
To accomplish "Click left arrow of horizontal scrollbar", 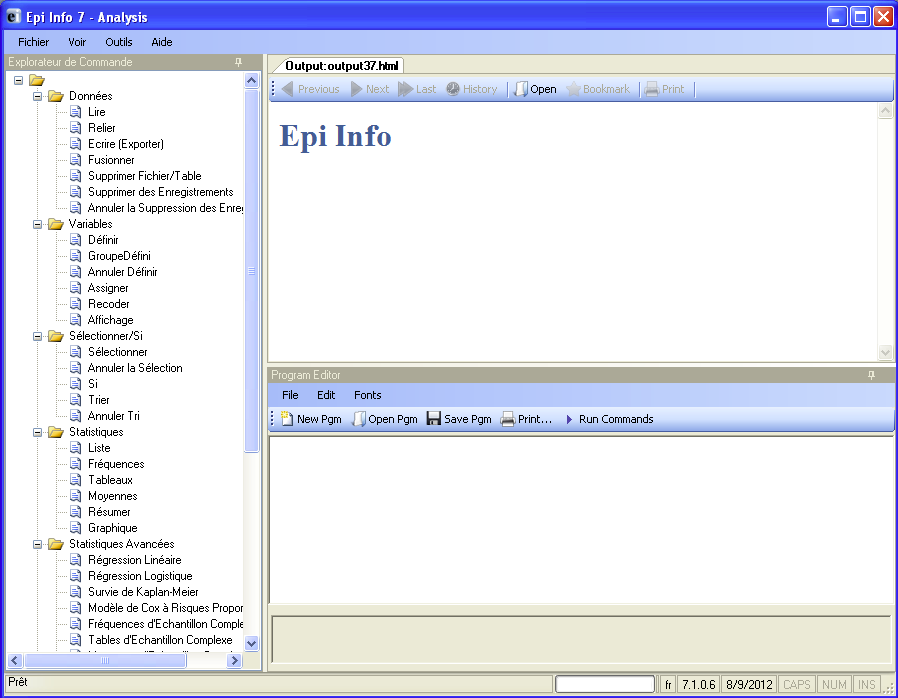I will tap(15, 661).
